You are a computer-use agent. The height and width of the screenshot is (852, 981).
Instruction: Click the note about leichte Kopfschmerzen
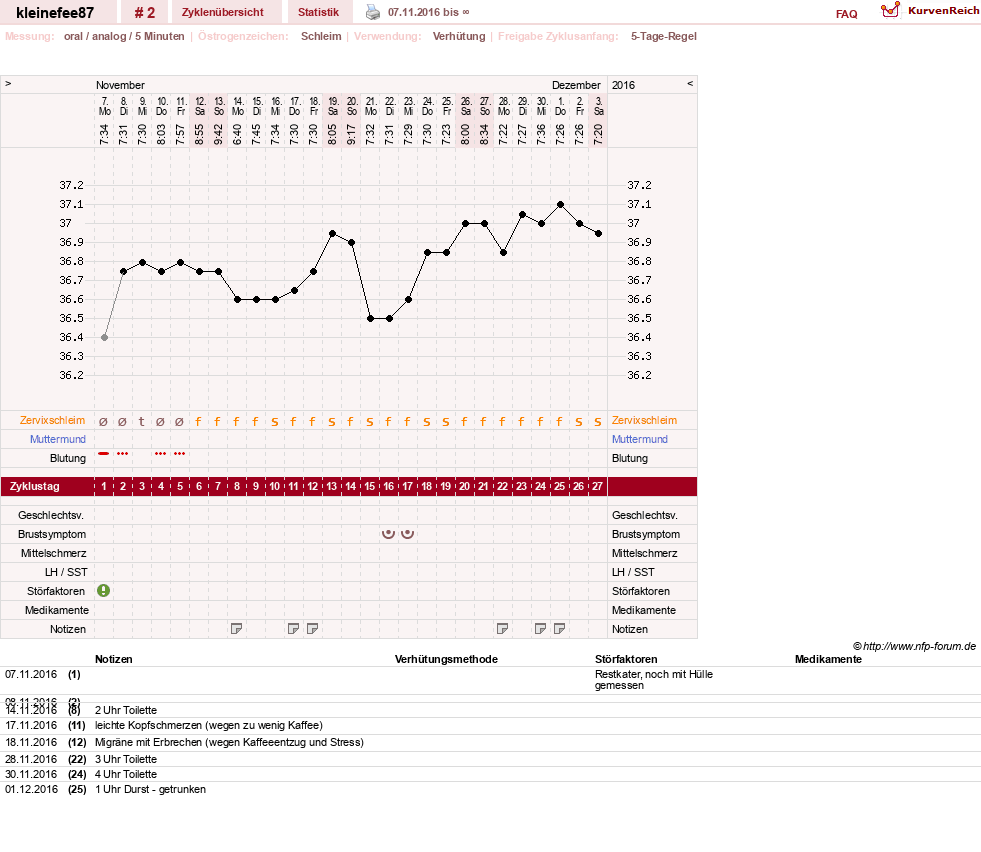coord(209,725)
